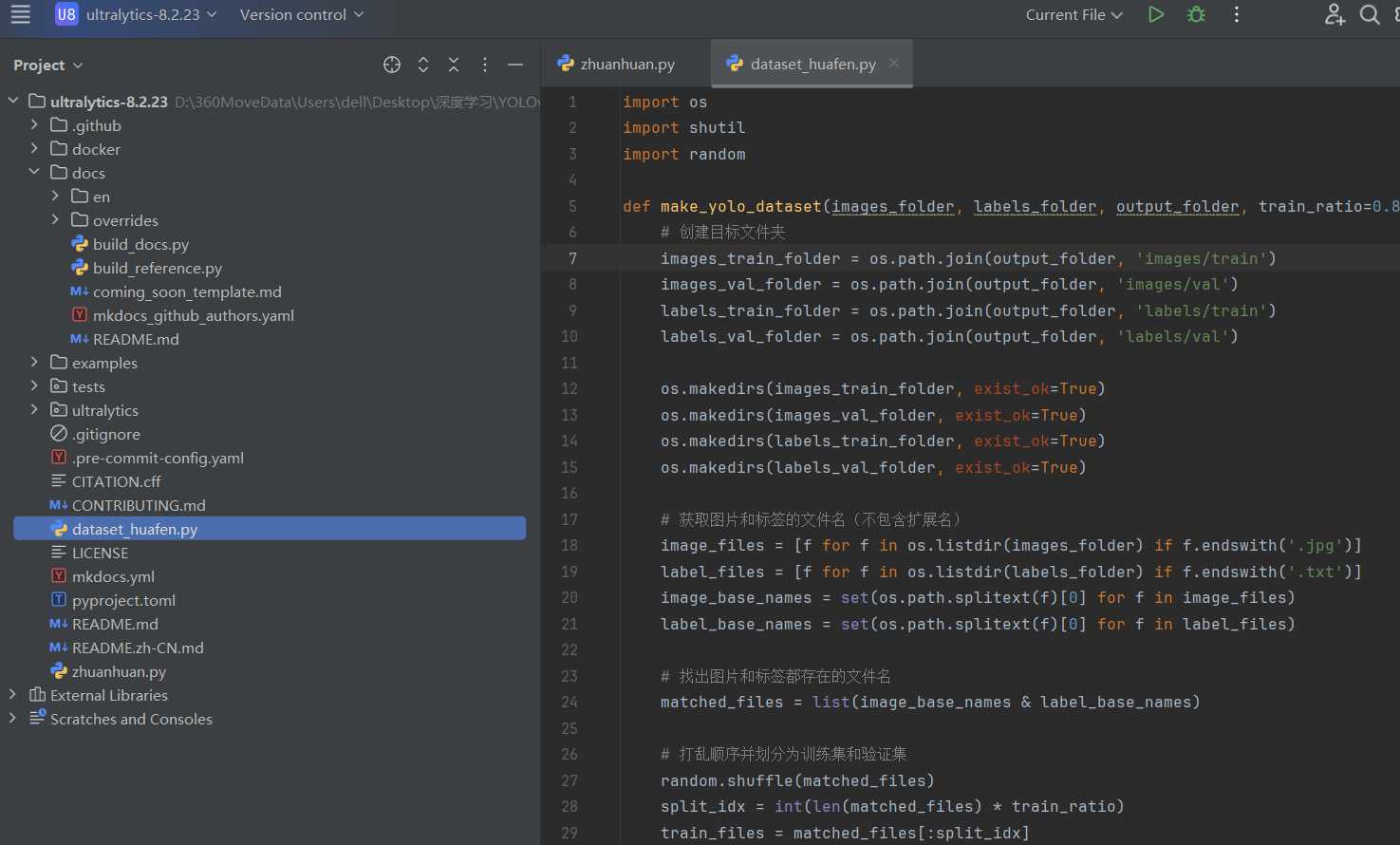Start debugging with the bug icon

[x=1196, y=14]
